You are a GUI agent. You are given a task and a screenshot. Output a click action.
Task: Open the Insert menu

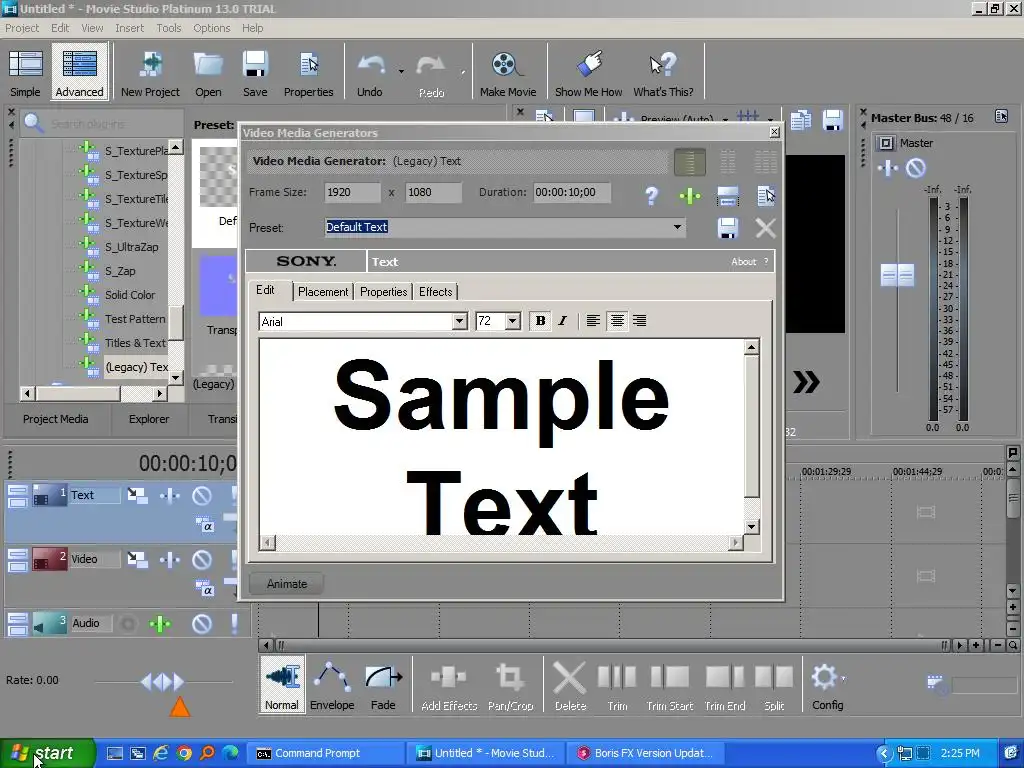[129, 28]
